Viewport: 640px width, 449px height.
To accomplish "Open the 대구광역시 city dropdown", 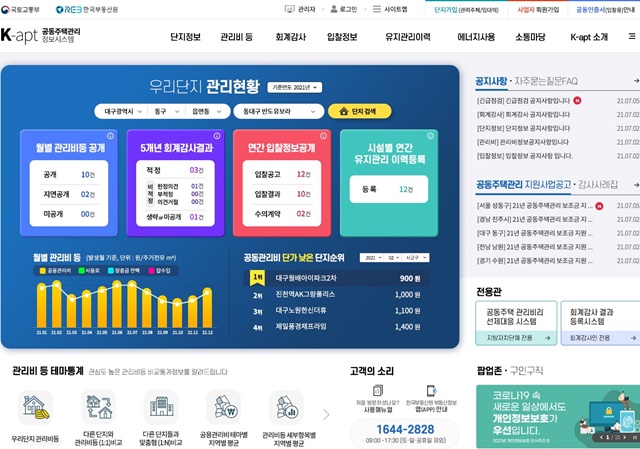I will (x=119, y=111).
